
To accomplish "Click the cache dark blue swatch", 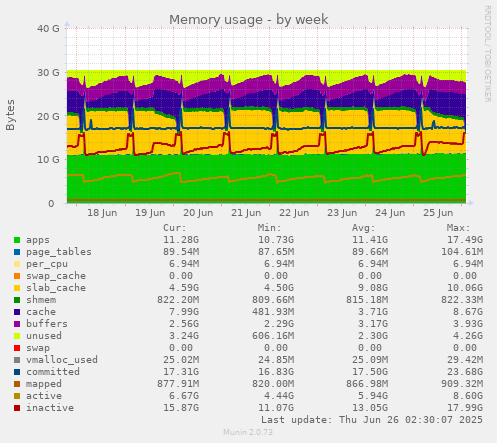I will (17, 312).
